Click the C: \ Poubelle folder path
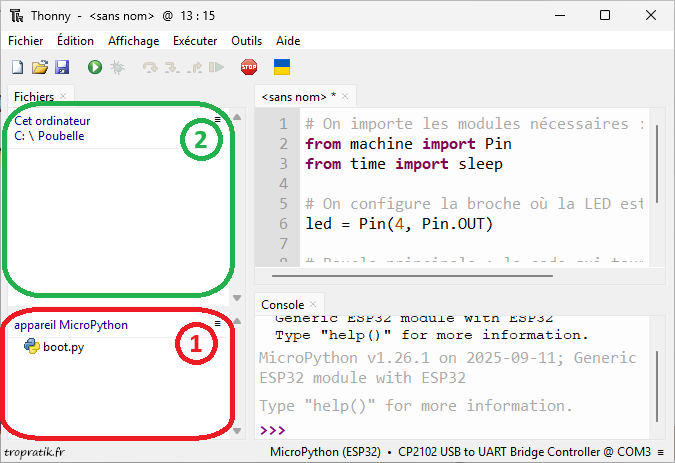The image size is (675, 463). tap(49, 136)
